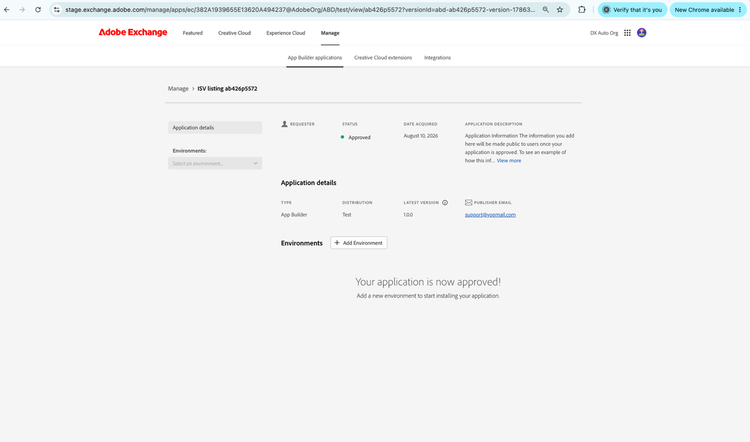Viewport: 750px width, 442px height.
Task: Open the Select an environment dropdown
Action: pyautogui.click(x=215, y=164)
